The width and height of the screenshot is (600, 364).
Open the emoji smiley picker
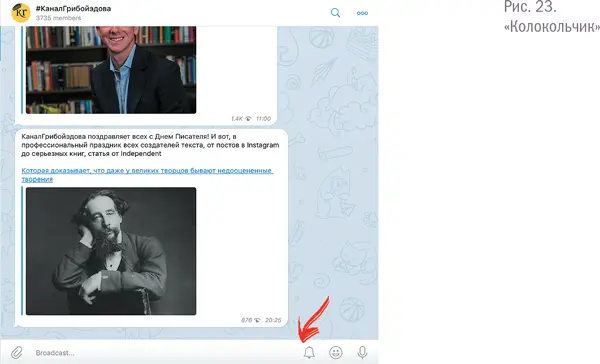336,353
